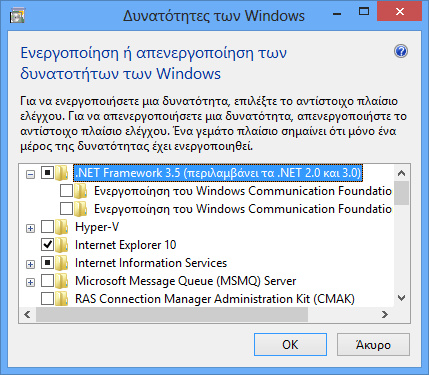
Task: Click the vertical scrollbar thumb
Action: click(402, 193)
